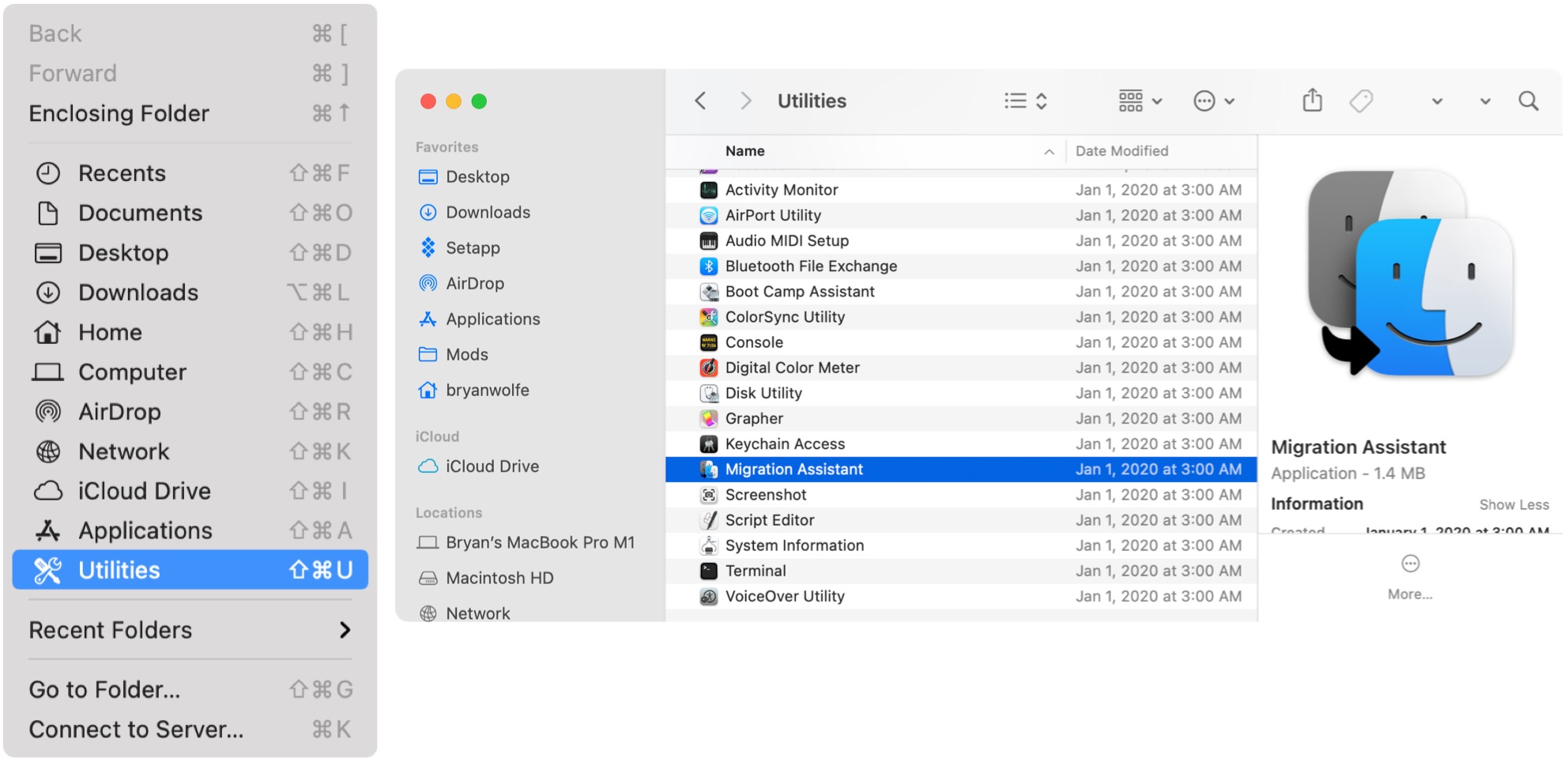1568x762 pixels.
Task: Click the Edit Tags toolbar icon
Action: coord(1361,101)
